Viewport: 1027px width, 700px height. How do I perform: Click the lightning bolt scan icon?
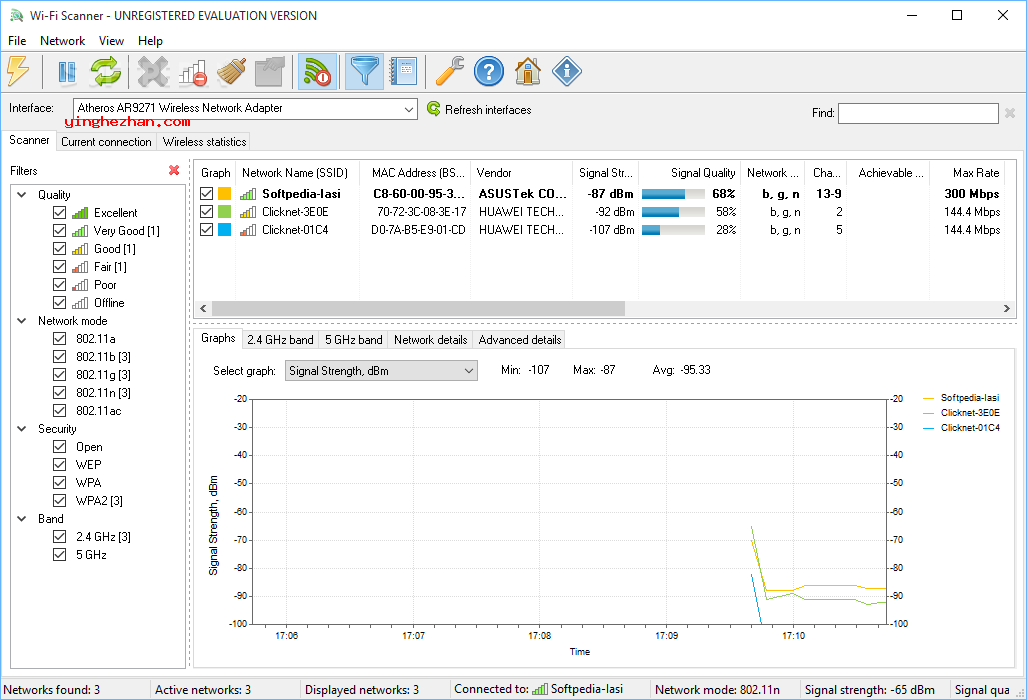(x=18, y=71)
